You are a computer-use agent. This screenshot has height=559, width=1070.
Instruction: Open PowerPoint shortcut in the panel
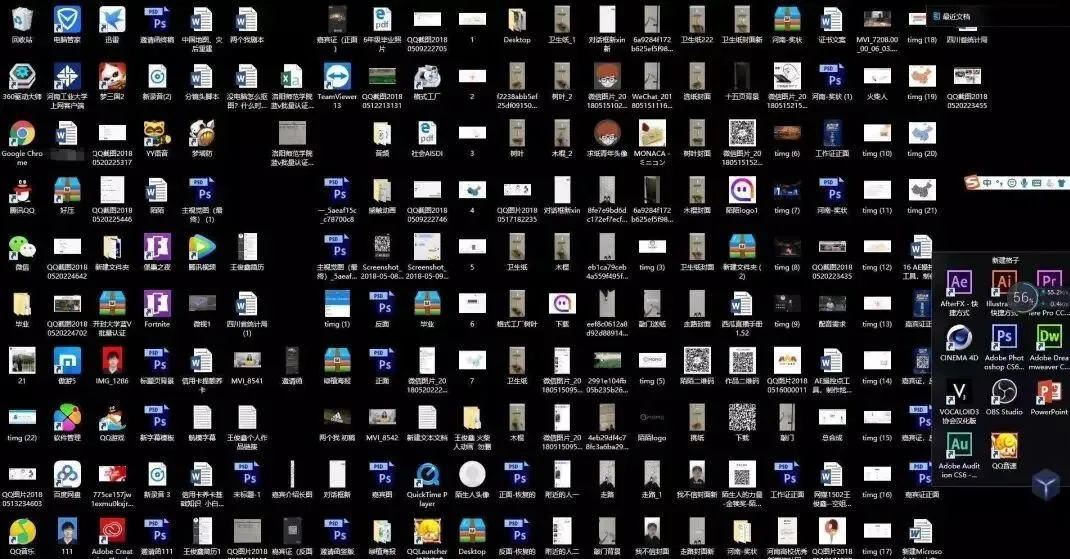(x=1049, y=392)
